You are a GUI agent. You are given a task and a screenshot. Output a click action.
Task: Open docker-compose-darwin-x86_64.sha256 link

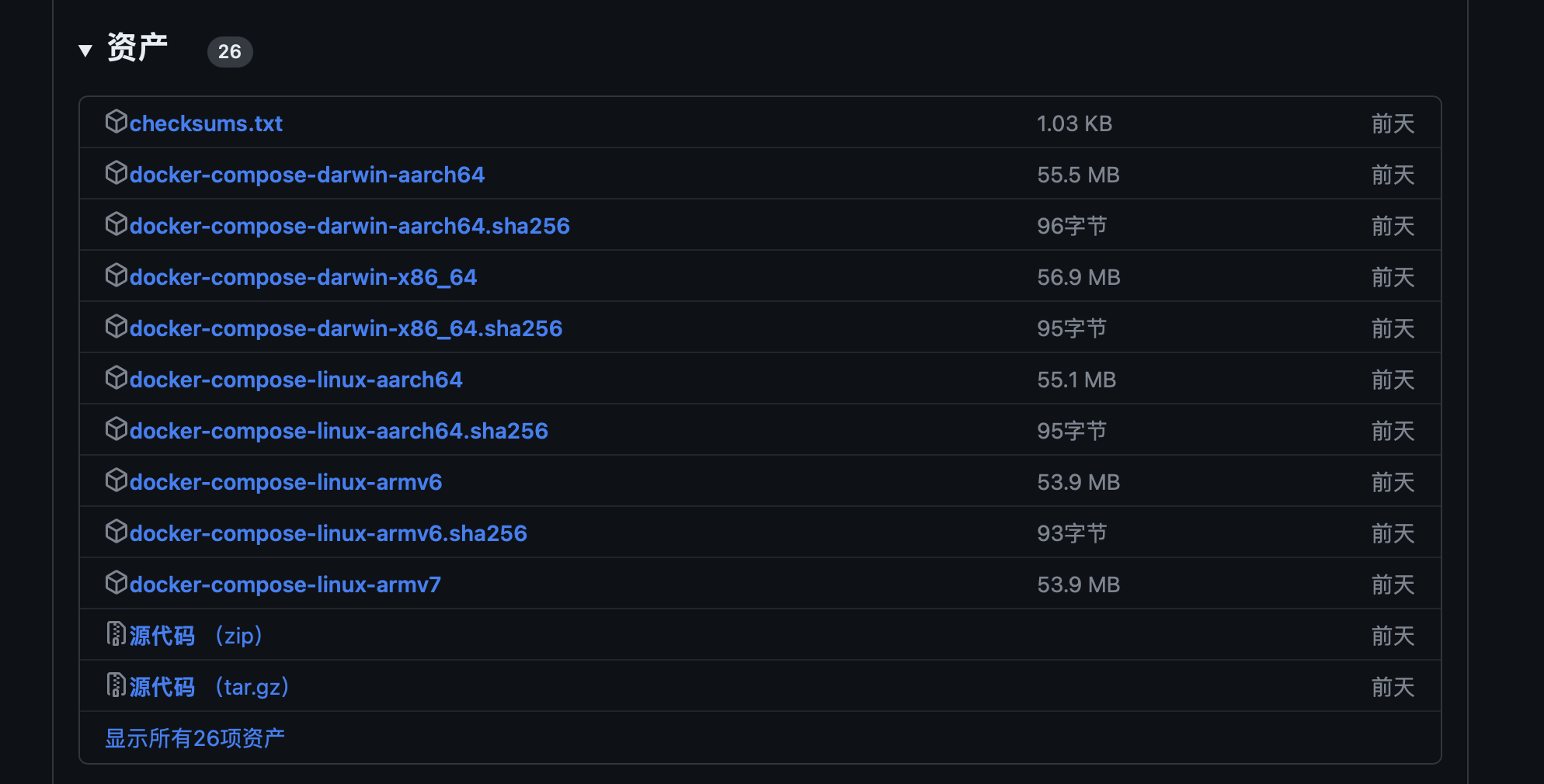pos(346,328)
